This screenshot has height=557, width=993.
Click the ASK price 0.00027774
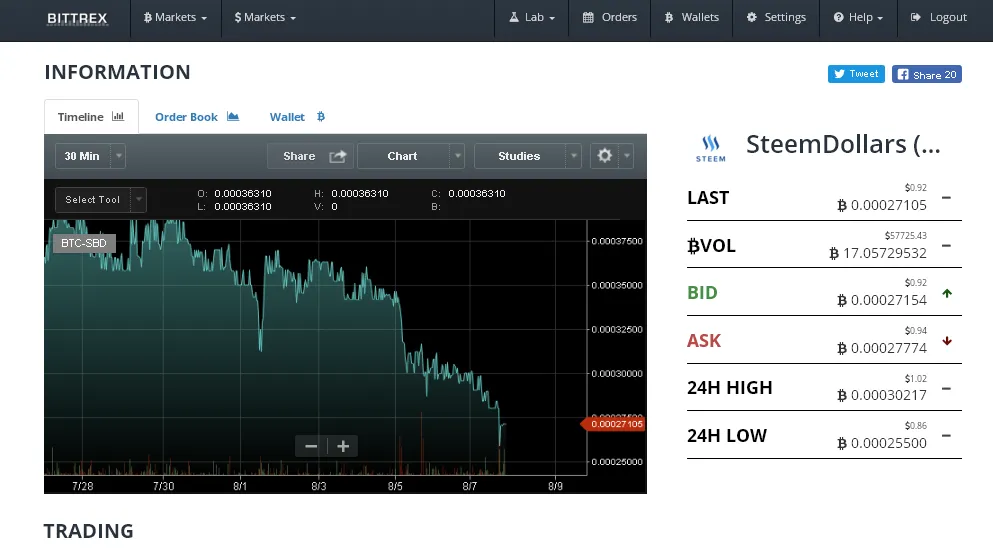882,348
